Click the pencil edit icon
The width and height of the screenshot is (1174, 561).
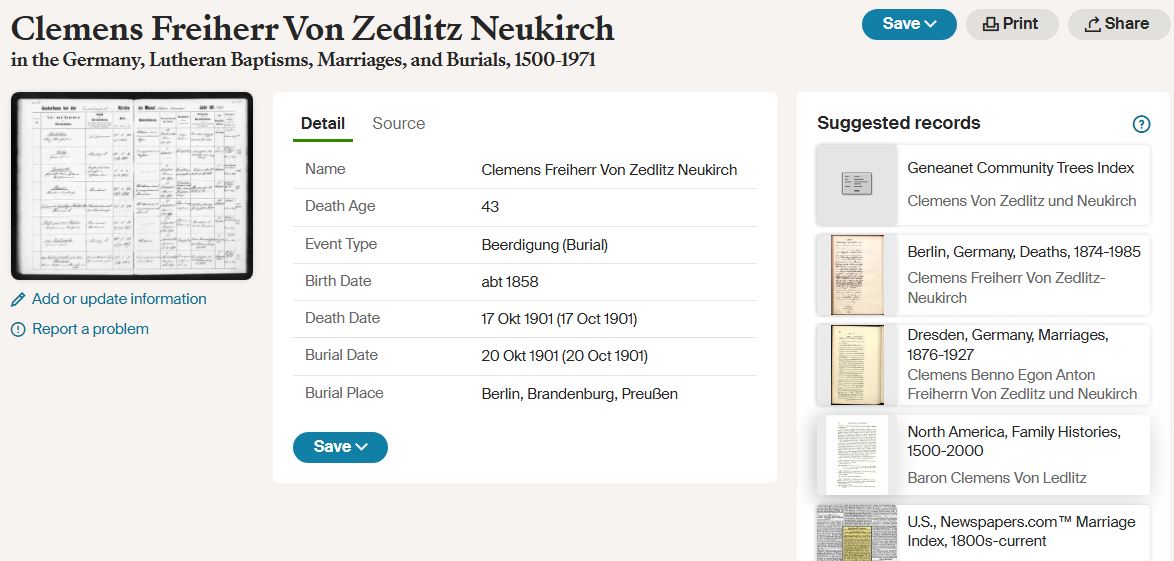point(18,299)
